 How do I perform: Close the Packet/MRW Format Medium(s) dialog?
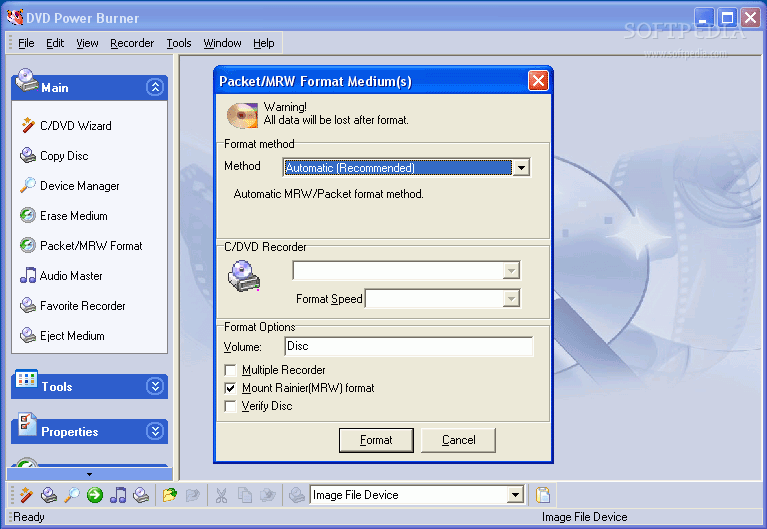click(538, 81)
